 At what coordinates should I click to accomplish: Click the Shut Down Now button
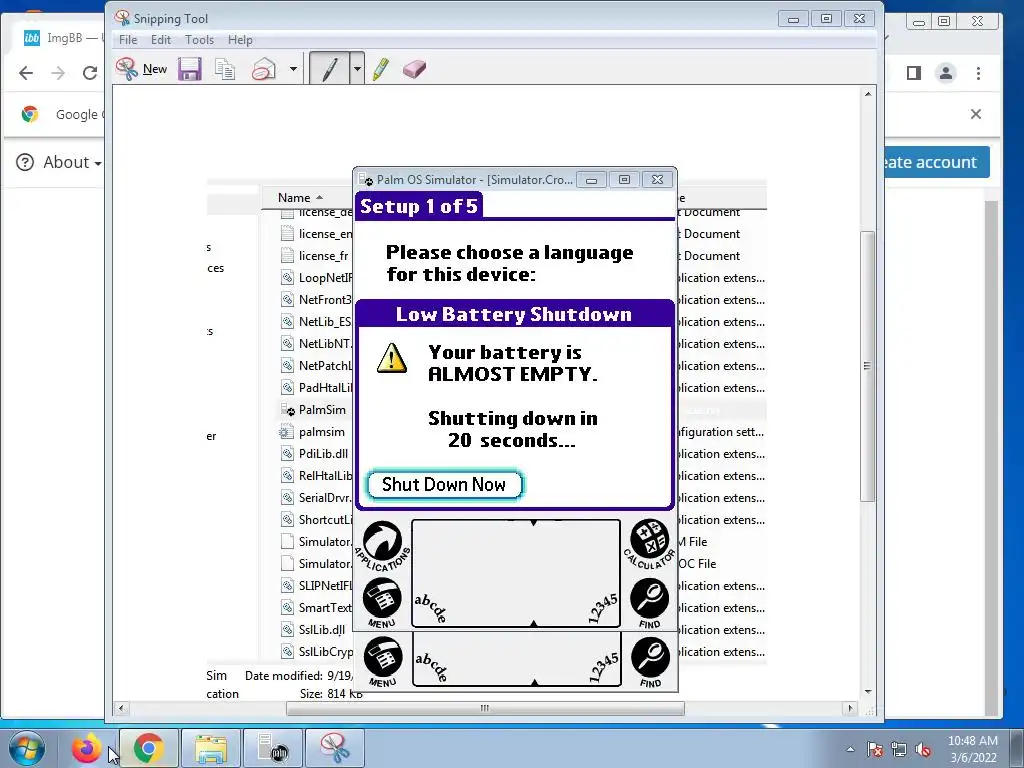(x=444, y=485)
